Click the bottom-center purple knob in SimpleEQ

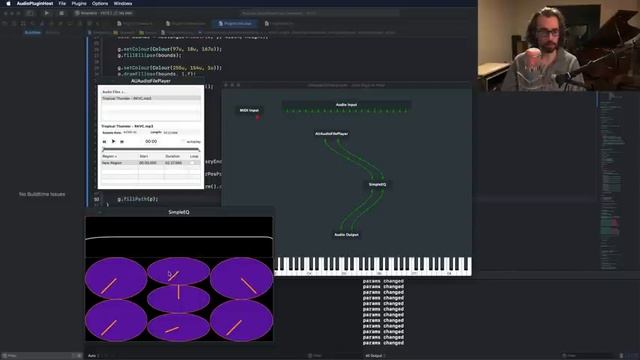pos(178,327)
